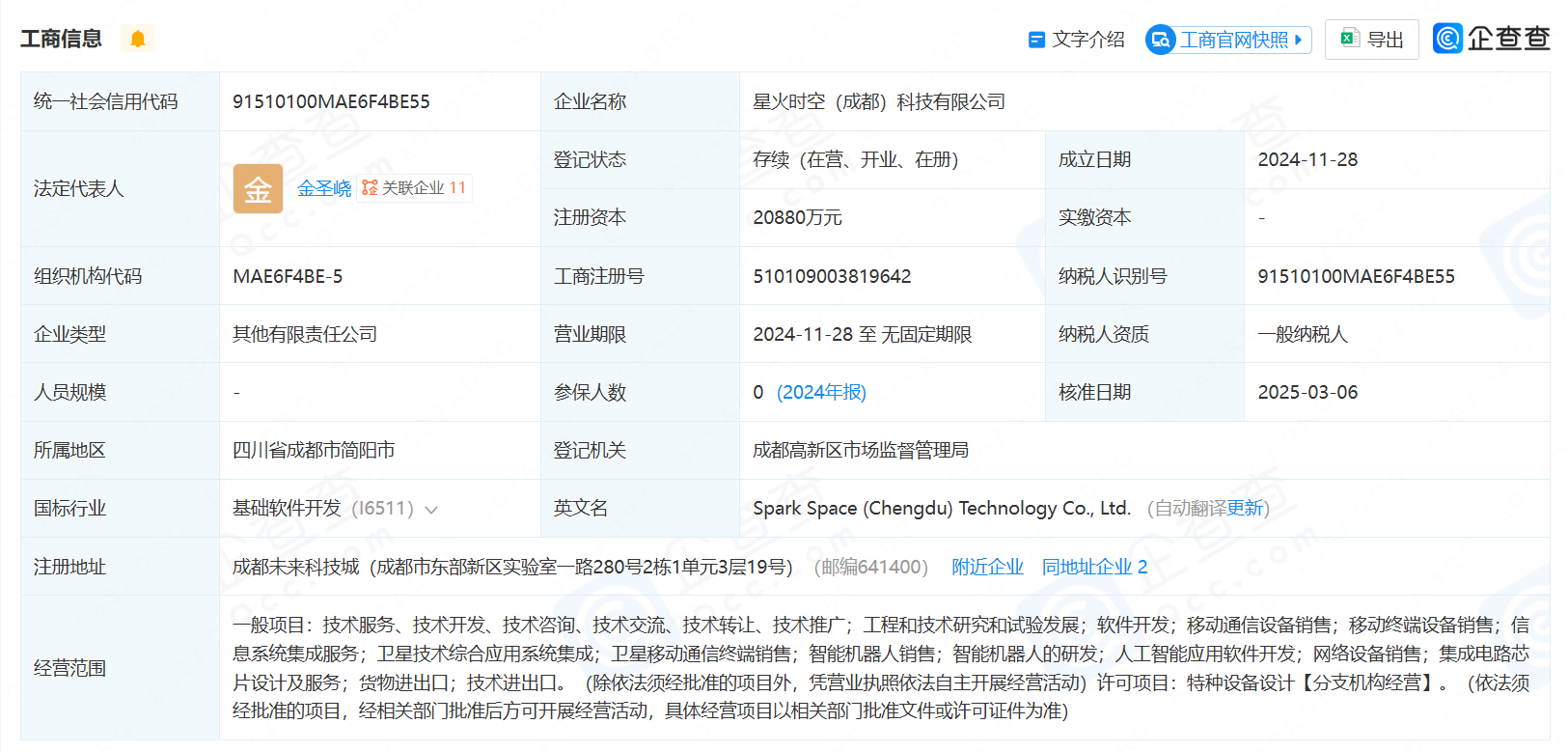Click the 国标行业 label

(x=69, y=508)
